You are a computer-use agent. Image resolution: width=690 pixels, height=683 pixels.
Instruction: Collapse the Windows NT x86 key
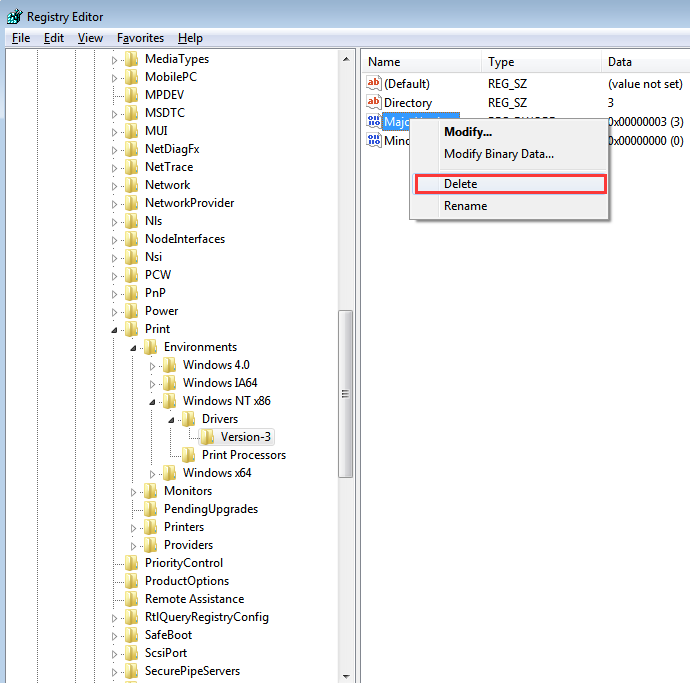pos(152,401)
